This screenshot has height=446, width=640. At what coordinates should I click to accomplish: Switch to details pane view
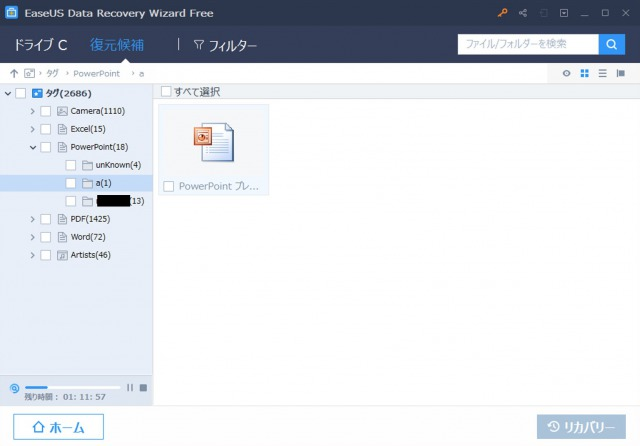621,73
